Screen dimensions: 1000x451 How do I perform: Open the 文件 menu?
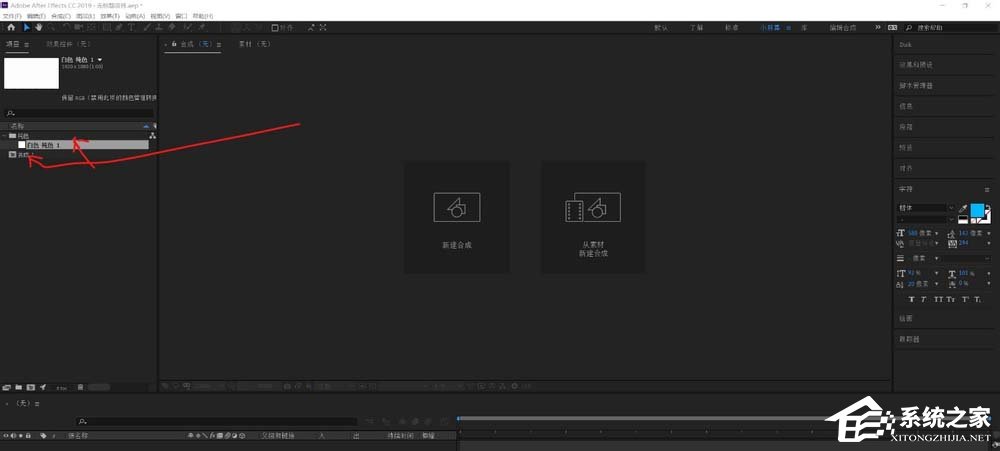click(12, 16)
